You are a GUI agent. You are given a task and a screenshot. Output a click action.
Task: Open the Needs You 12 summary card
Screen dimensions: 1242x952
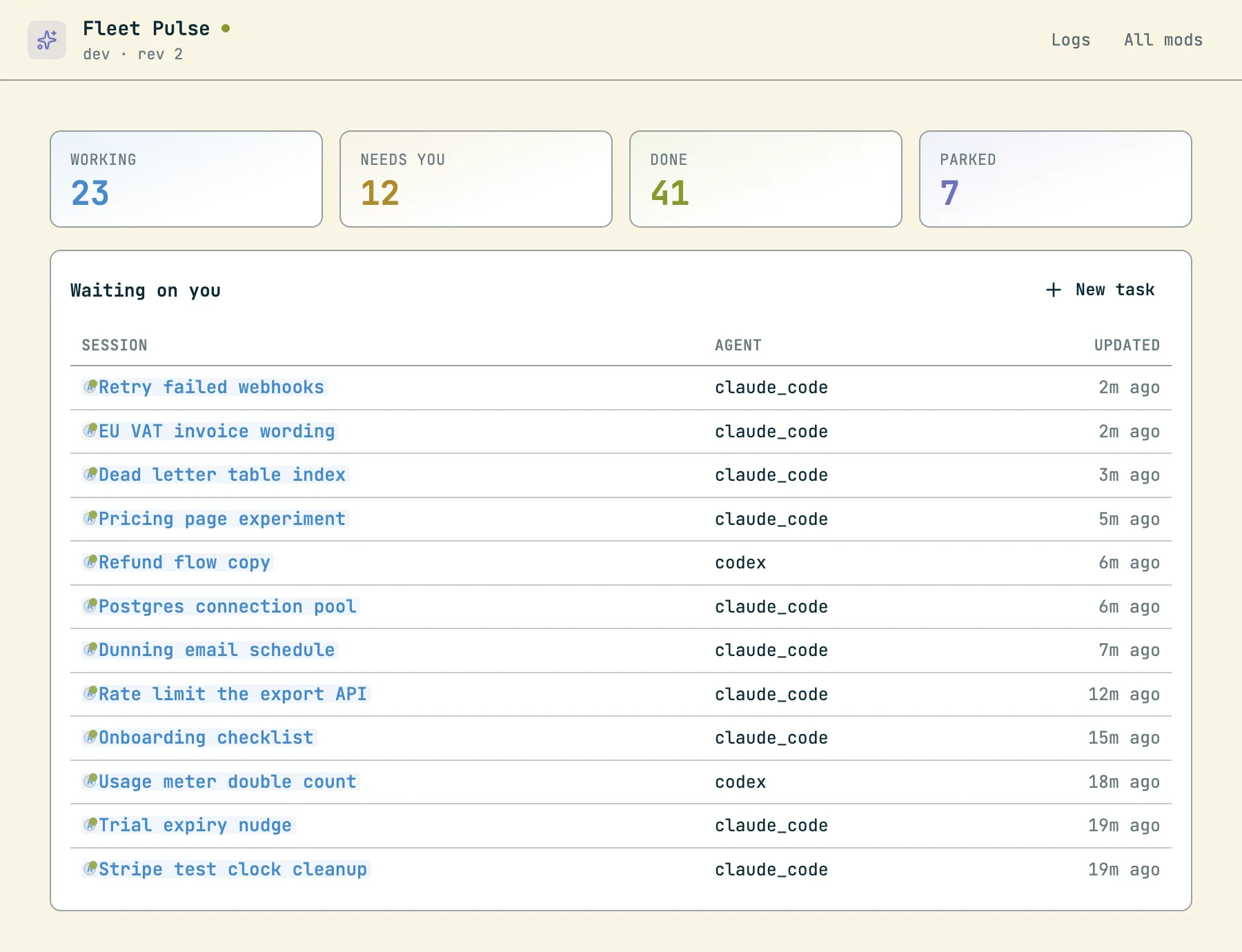tap(476, 179)
